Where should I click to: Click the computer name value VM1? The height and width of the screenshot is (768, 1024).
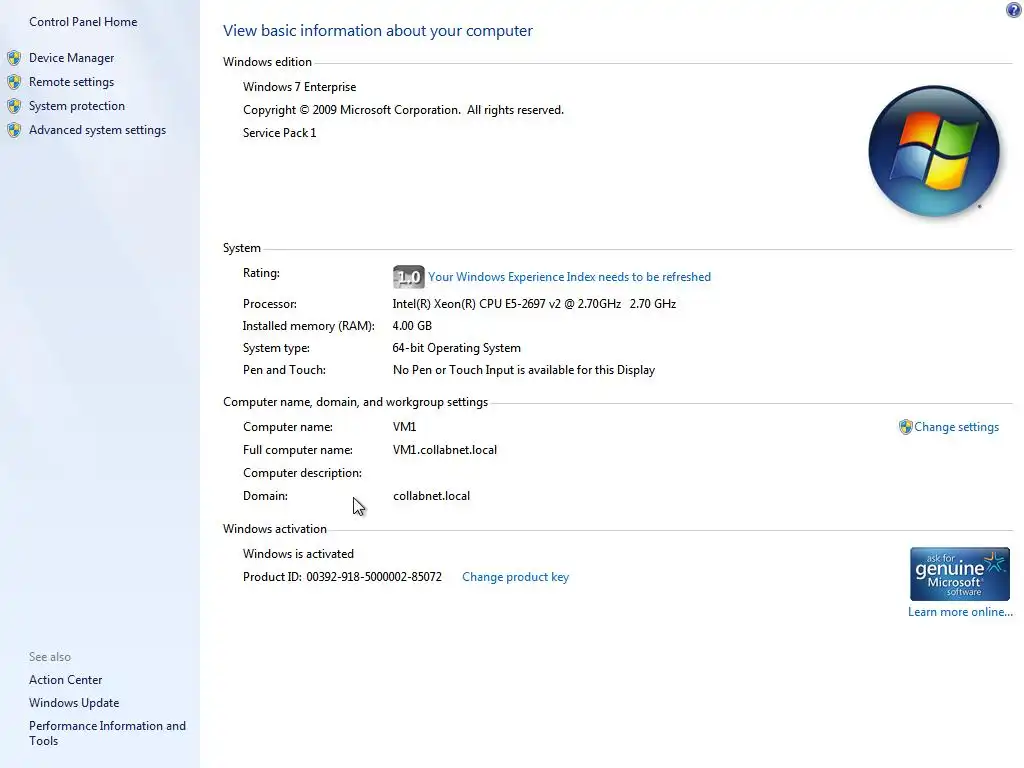[x=404, y=427]
